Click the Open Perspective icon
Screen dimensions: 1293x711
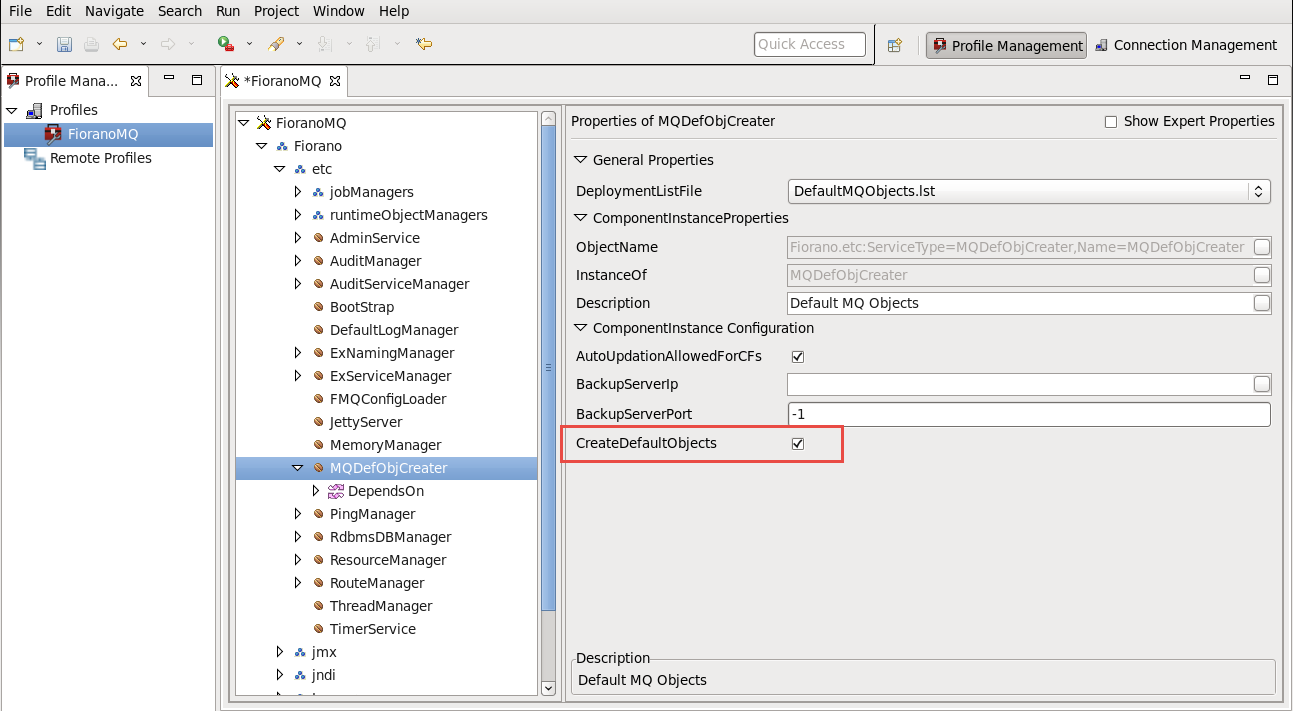pyautogui.click(x=895, y=45)
